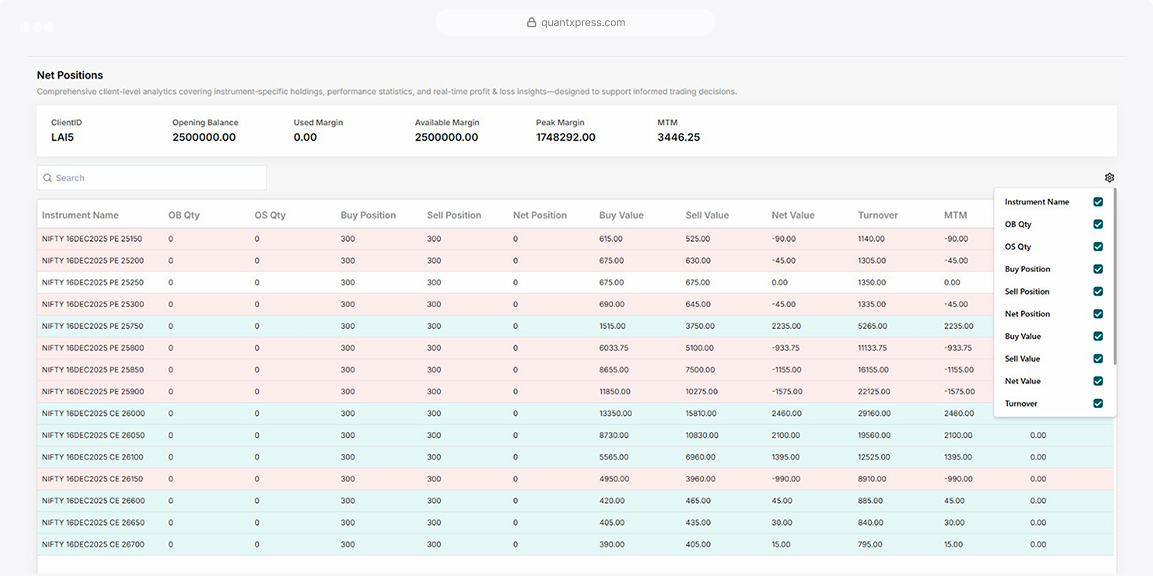Click ClientID value LAI5
The height and width of the screenshot is (577, 1153).
(63, 137)
